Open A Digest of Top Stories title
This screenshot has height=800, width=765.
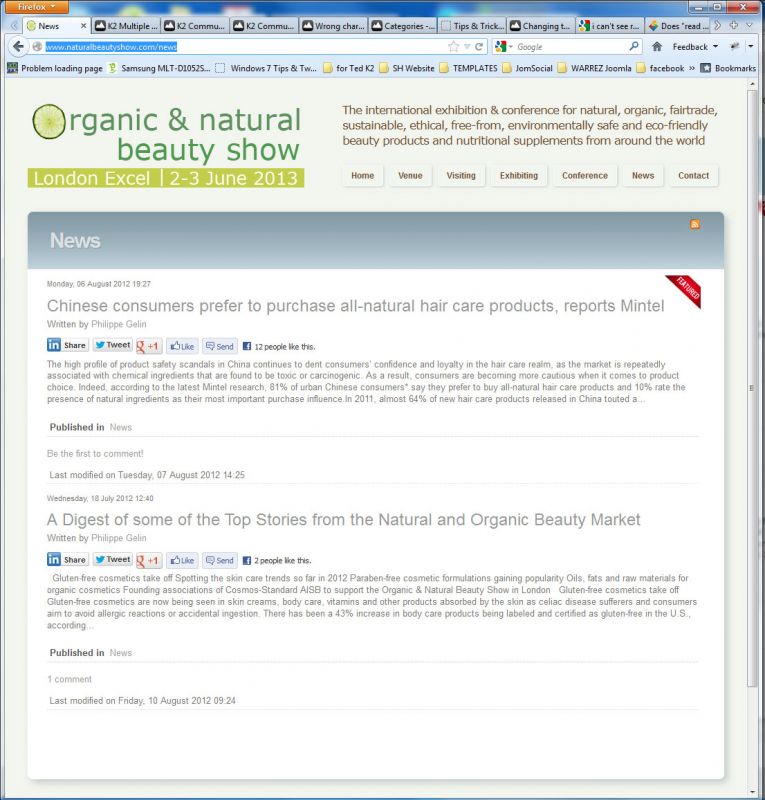pos(343,519)
